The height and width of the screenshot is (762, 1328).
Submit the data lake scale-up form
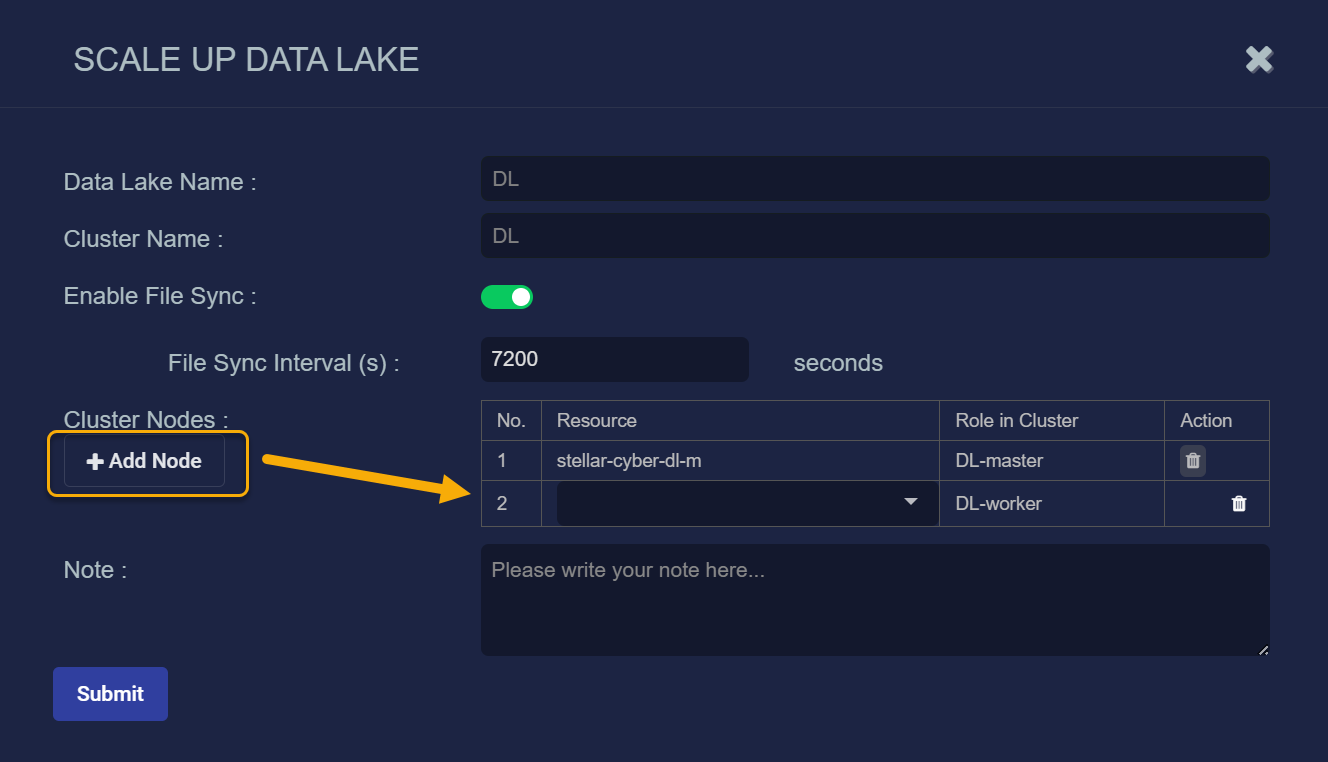110,694
